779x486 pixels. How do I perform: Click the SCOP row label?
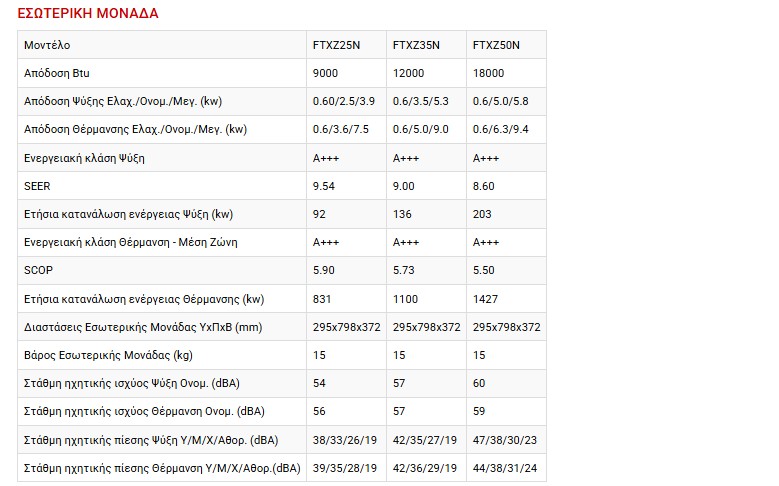36,270
